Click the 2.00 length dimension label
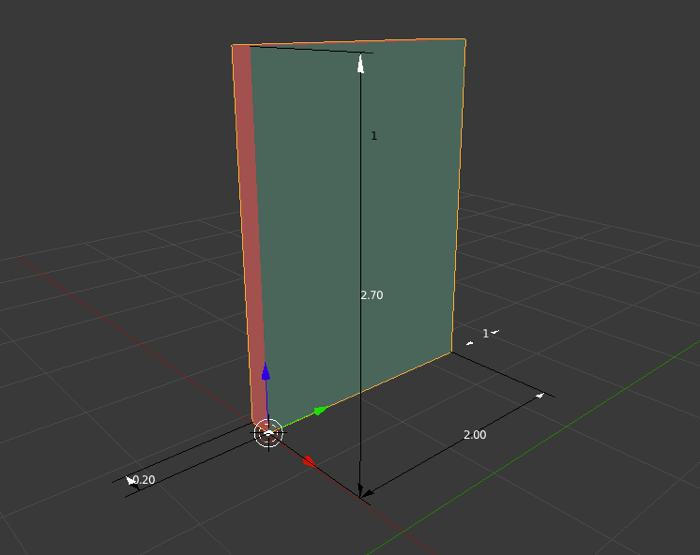The width and height of the screenshot is (700, 555). tap(475, 435)
